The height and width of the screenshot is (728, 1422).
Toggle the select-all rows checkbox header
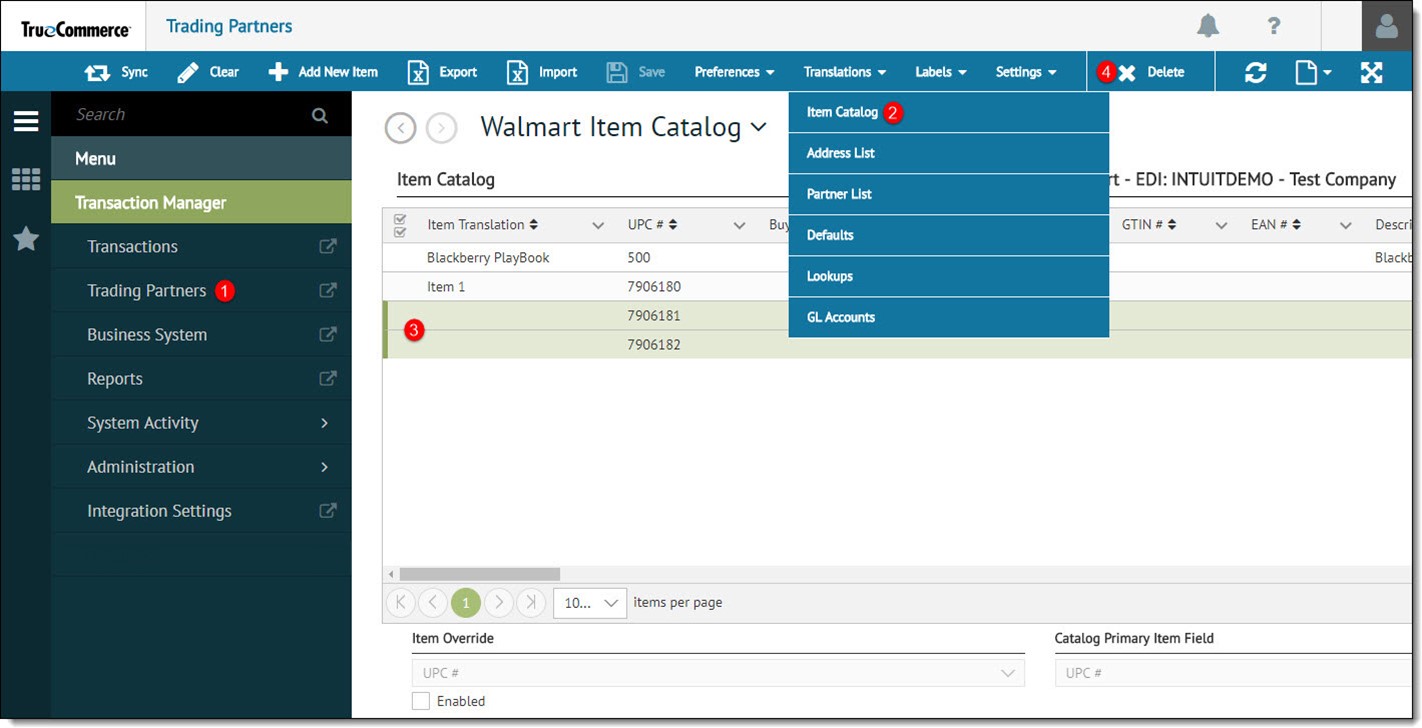pyautogui.click(x=401, y=225)
